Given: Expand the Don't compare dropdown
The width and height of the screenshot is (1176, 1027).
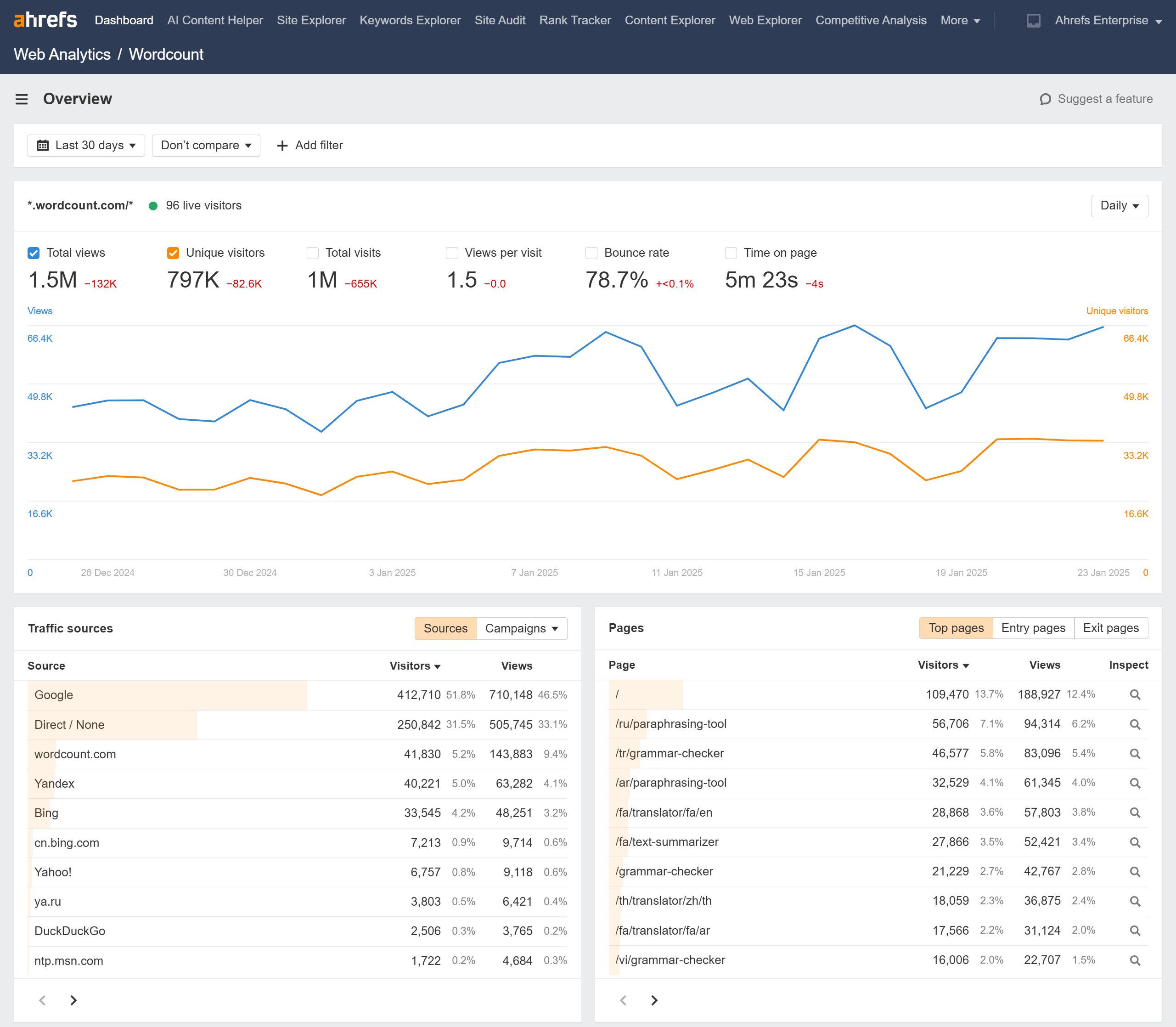Looking at the screenshot, I should (205, 145).
